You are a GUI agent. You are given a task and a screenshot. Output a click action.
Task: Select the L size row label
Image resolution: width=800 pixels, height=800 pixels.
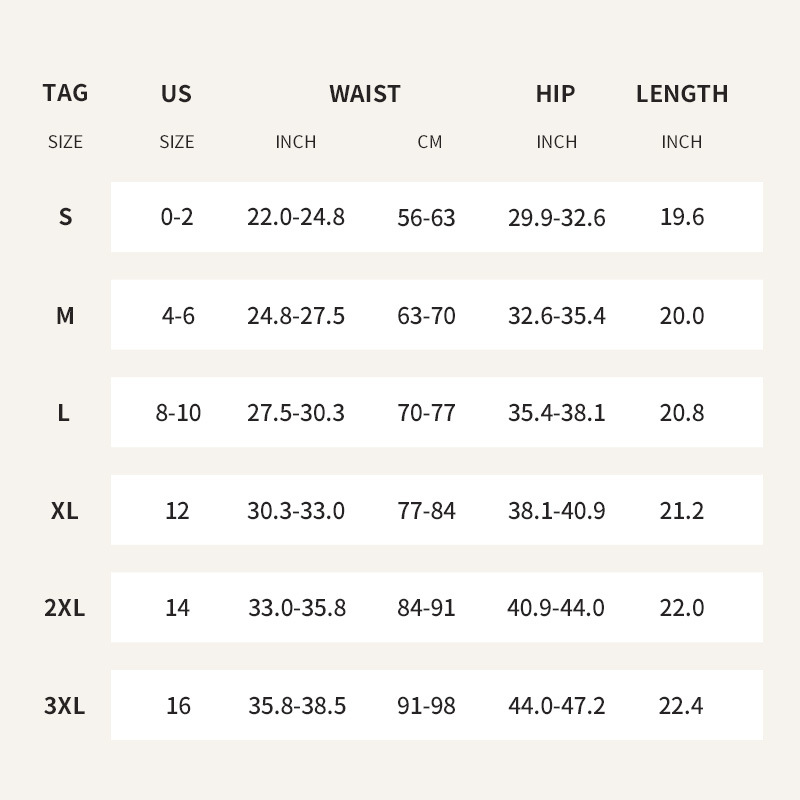tap(64, 413)
